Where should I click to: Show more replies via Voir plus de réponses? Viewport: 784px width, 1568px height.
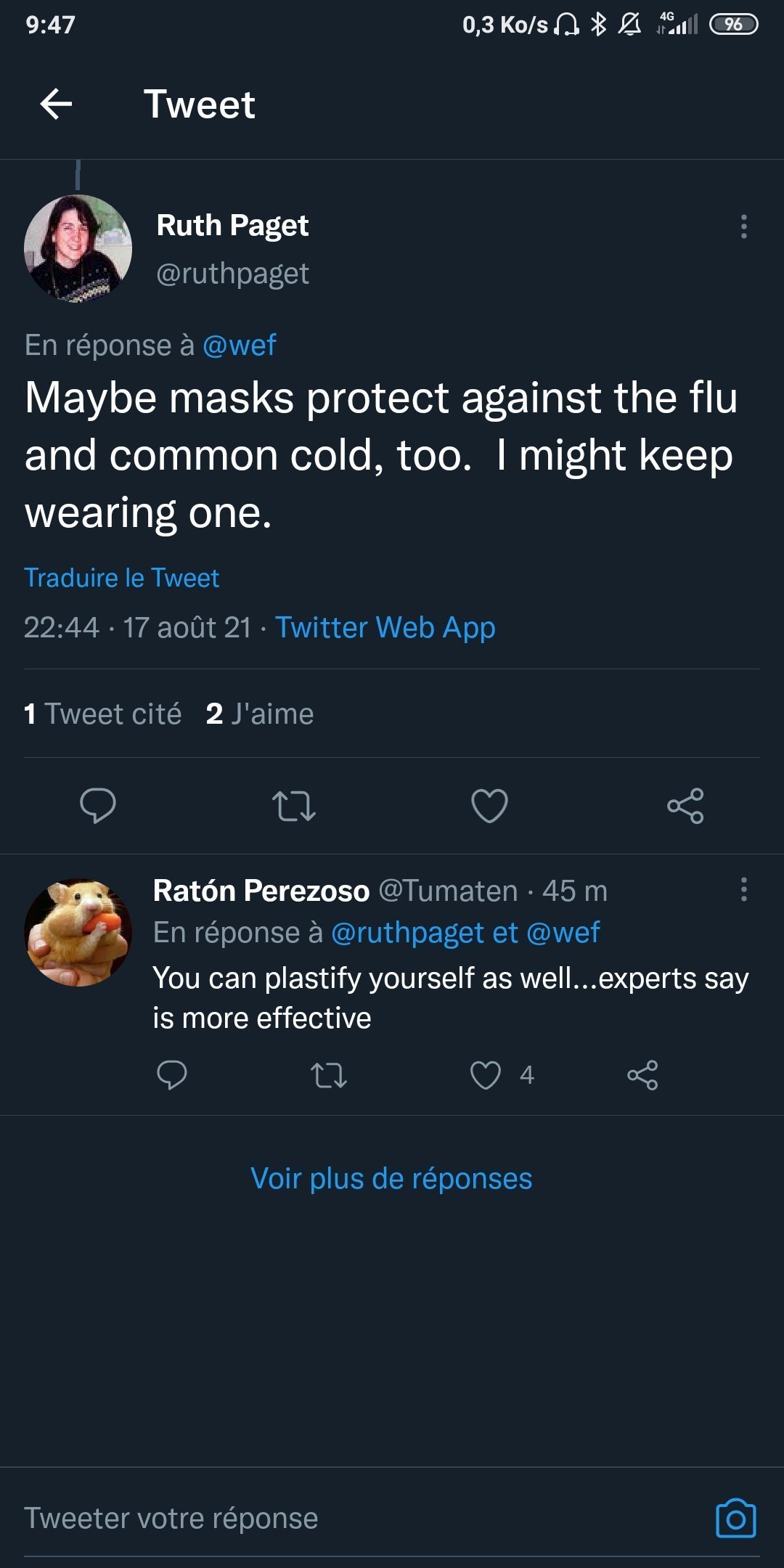[x=391, y=1179]
